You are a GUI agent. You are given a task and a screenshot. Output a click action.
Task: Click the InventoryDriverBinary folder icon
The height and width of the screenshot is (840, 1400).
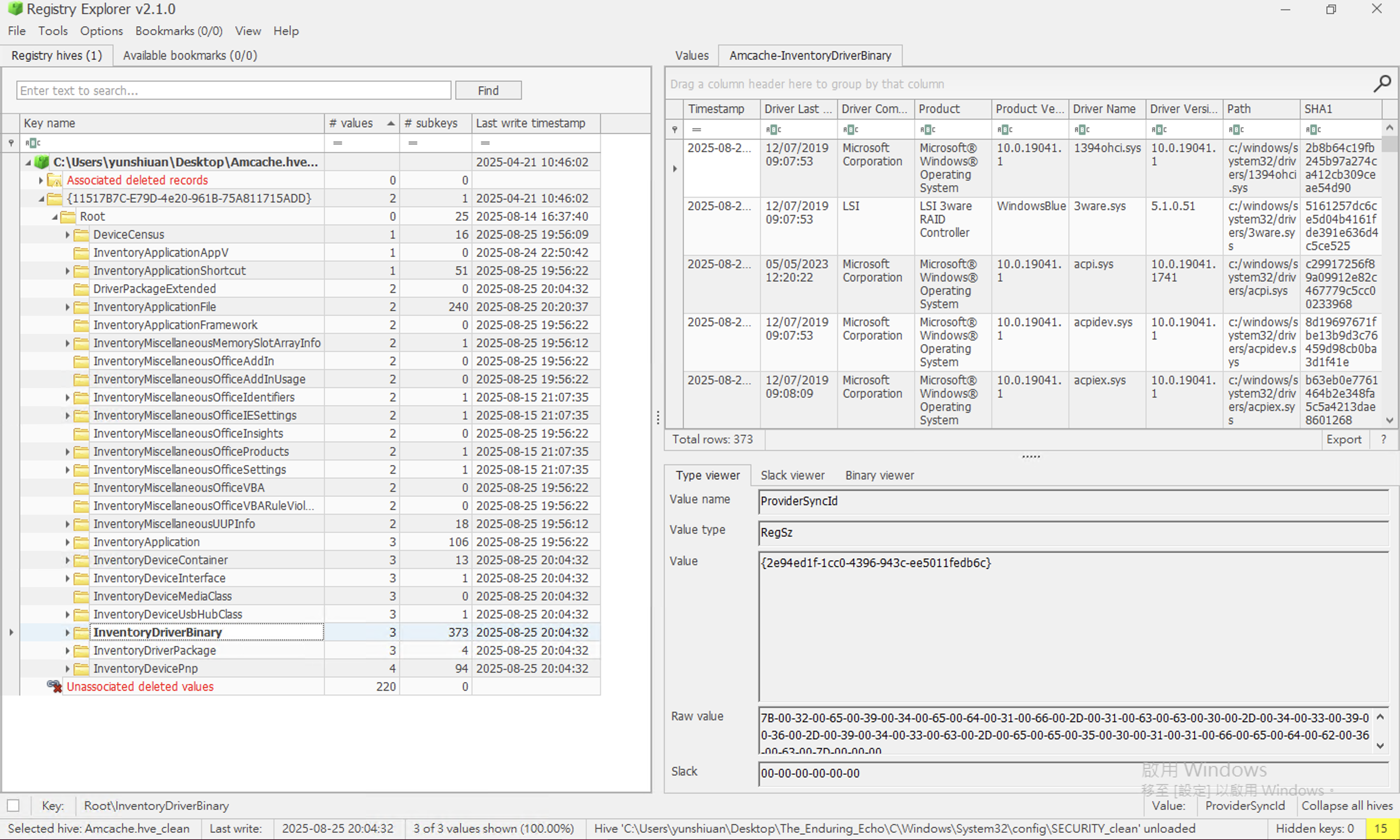tap(81, 632)
